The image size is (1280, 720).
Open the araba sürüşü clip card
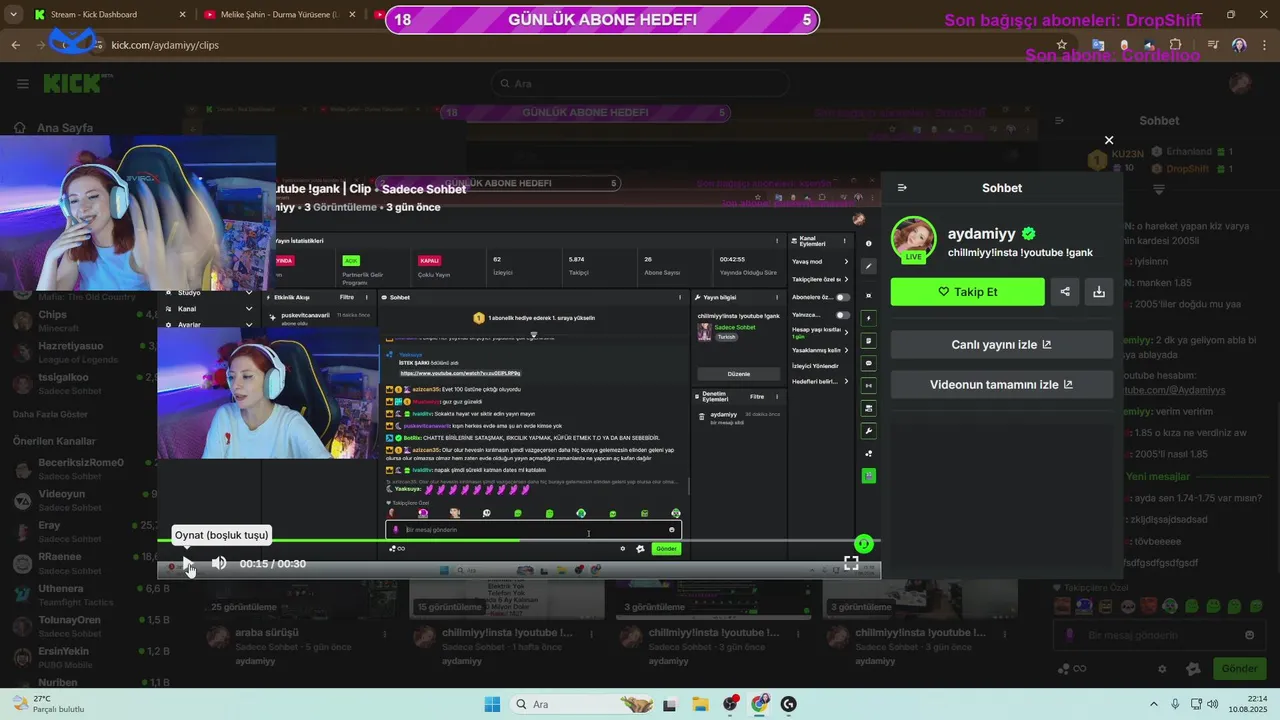point(266,633)
